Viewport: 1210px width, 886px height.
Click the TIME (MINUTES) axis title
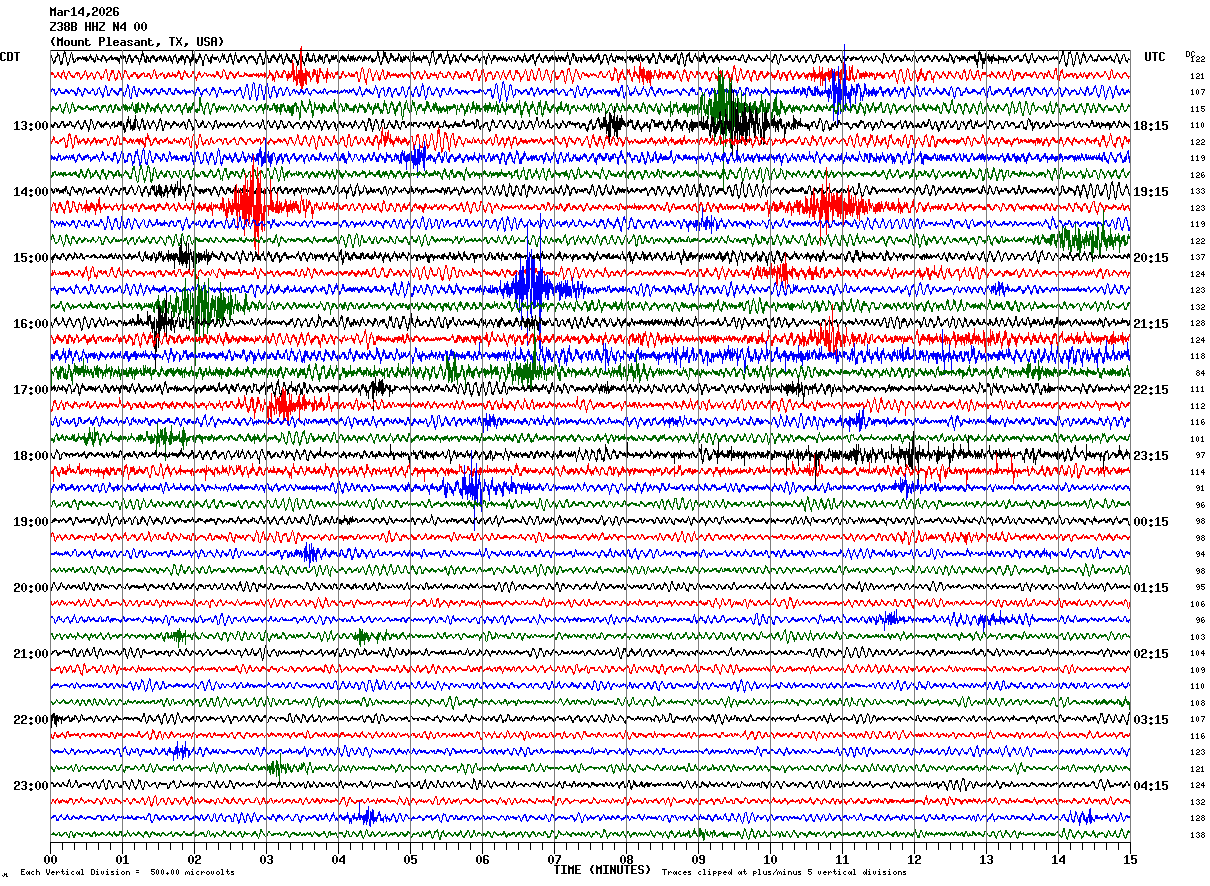coord(602,870)
